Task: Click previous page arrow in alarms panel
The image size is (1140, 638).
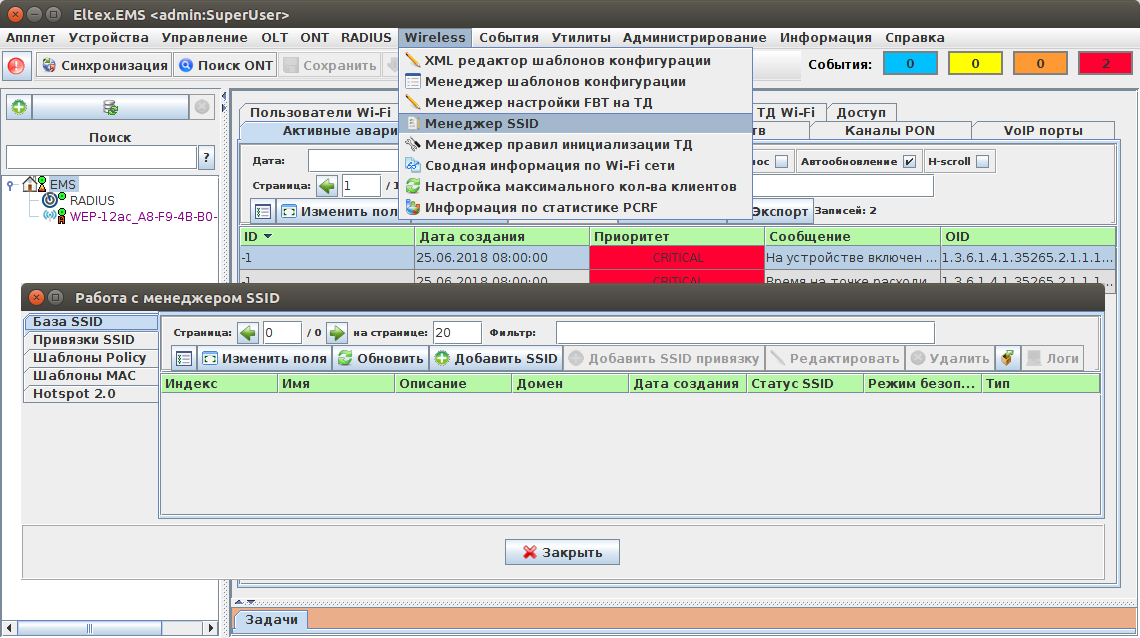Action: [x=327, y=186]
